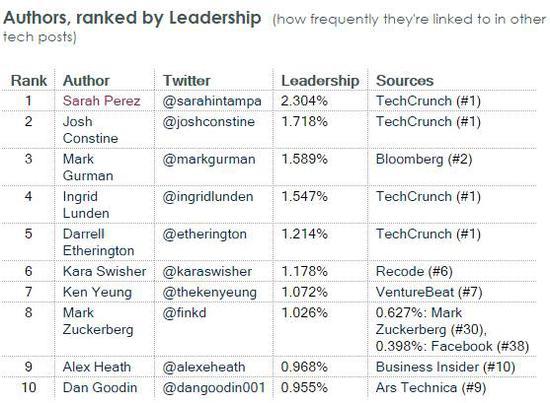Open the @sarahintampa Twitter handle
550x403 pixels.
212,101
